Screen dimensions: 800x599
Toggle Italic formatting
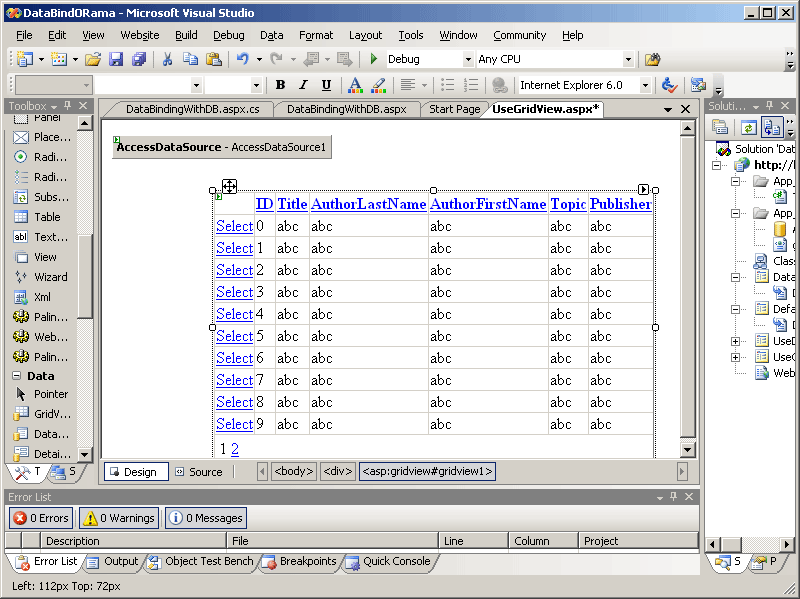(x=303, y=85)
